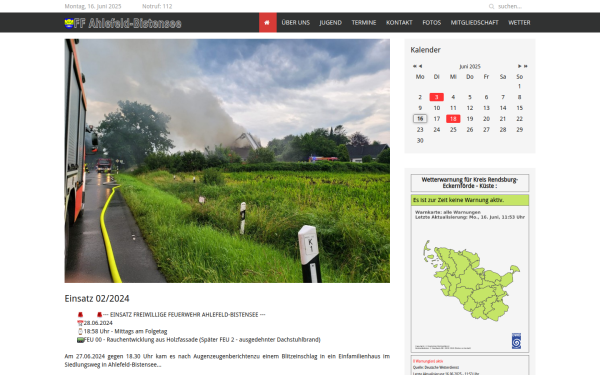Go to the home page via house icon
600x375 pixels.
click(267, 23)
